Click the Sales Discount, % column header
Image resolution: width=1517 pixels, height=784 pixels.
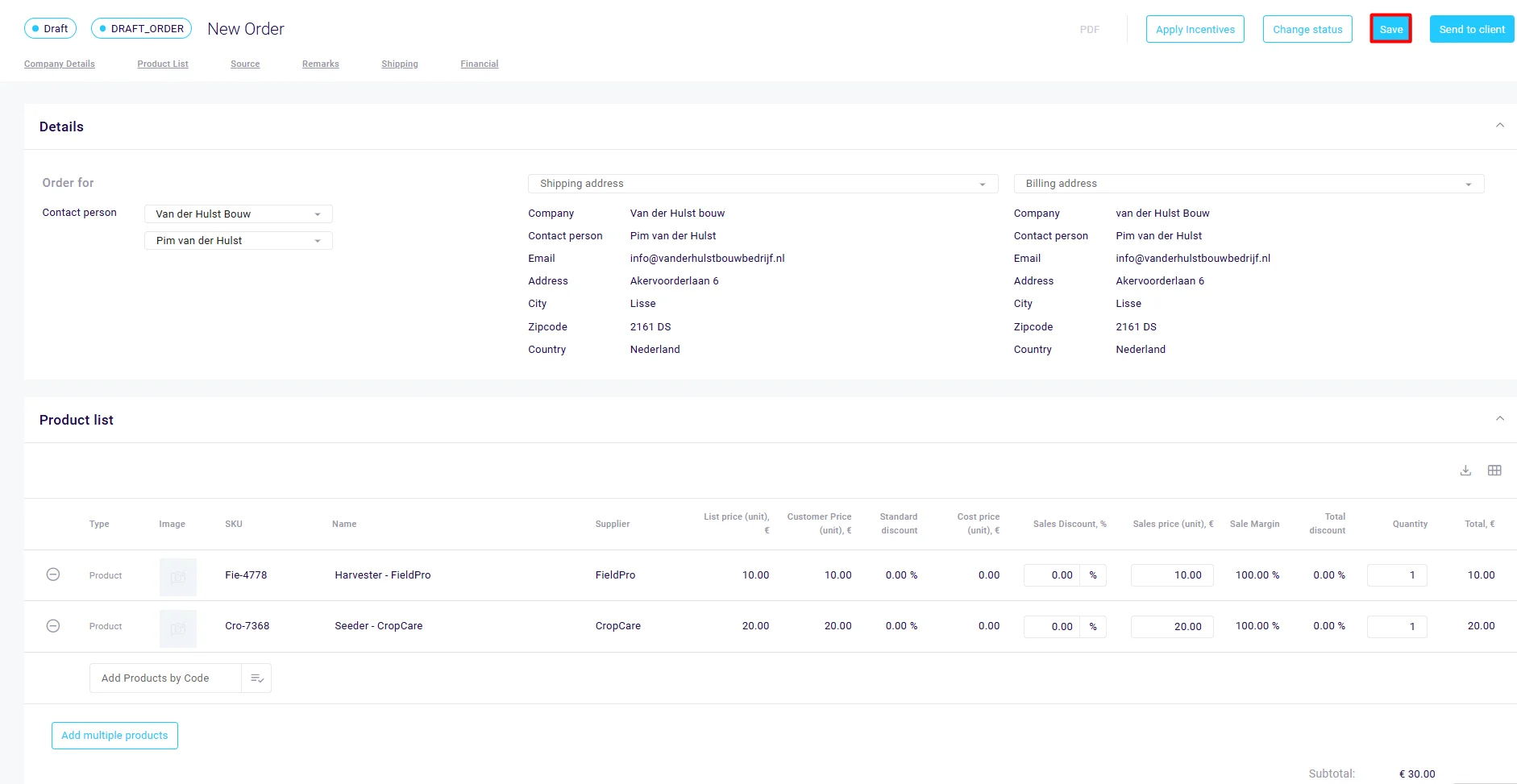[1070, 524]
